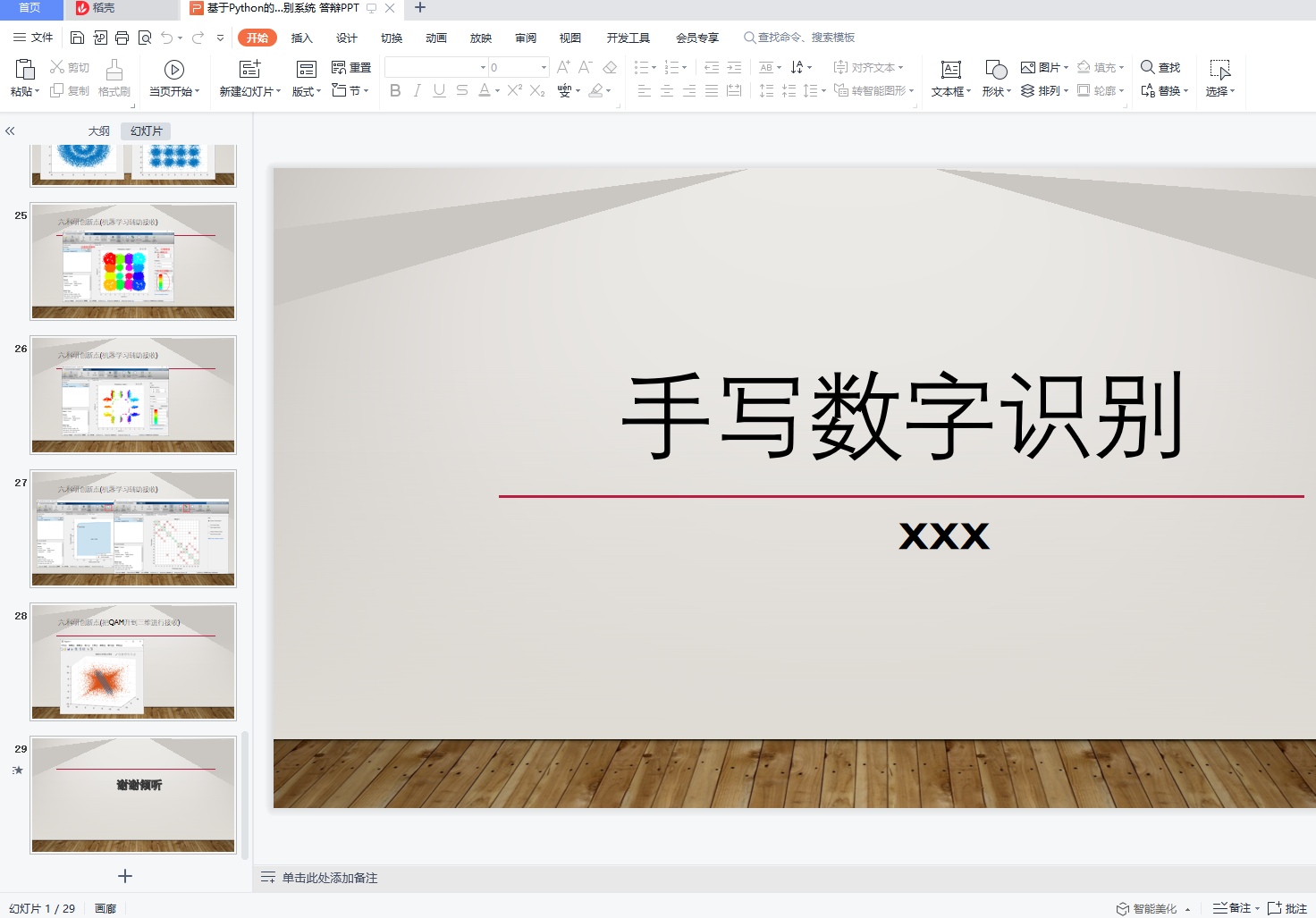Viewport: 1316px width, 918px height.
Task: Click the notes area 单击此处添加备注
Action: 330,878
